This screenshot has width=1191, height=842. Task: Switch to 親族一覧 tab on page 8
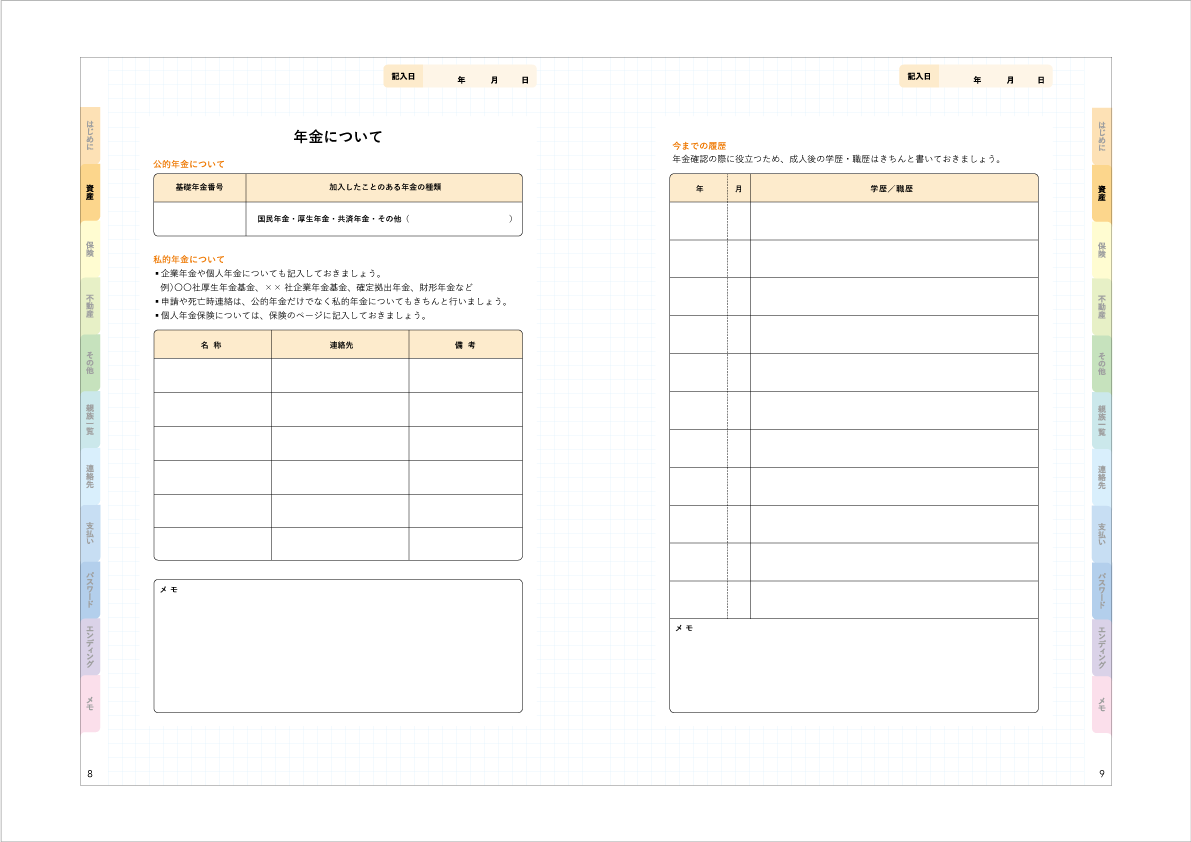point(90,419)
